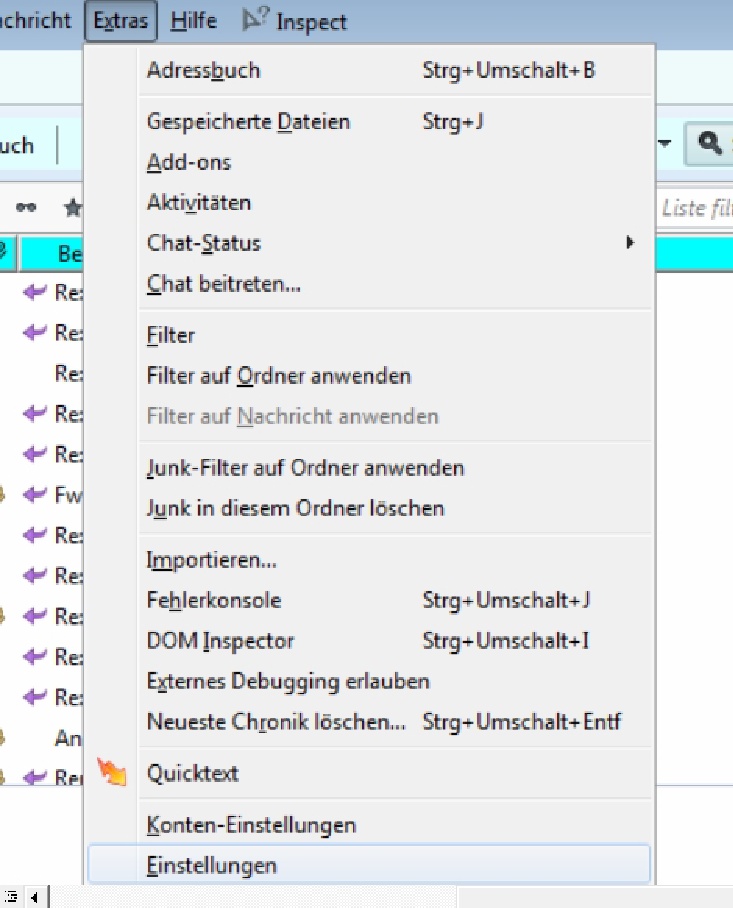Click the thread glasses column icon
Screen dimensions: 733x908
27,207
